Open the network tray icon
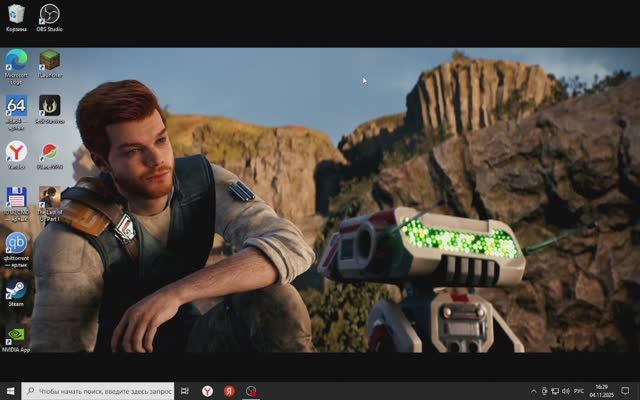Viewport: 640px width, 400px height. click(x=555, y=391)
